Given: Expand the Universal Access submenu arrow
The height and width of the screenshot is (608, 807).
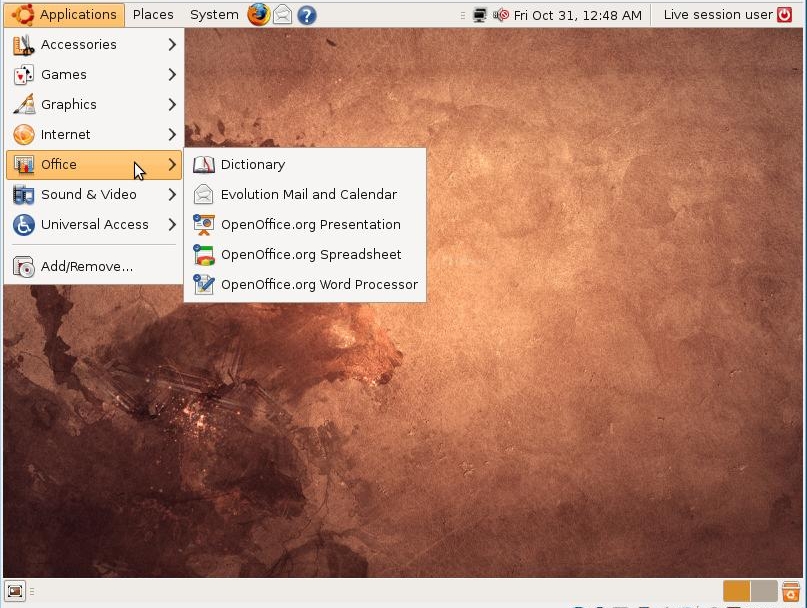Looking at the screenshot, I should (x=172, y=225).
